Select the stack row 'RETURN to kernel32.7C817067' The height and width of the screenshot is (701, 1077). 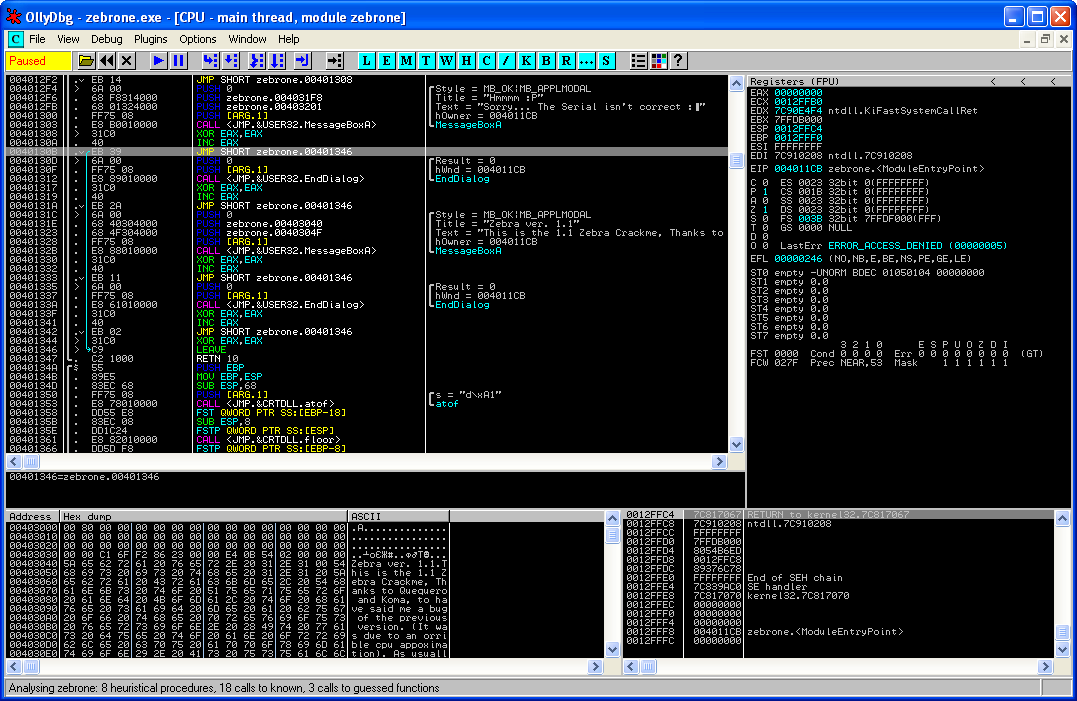pyautogui.click(x=839, y=514)
